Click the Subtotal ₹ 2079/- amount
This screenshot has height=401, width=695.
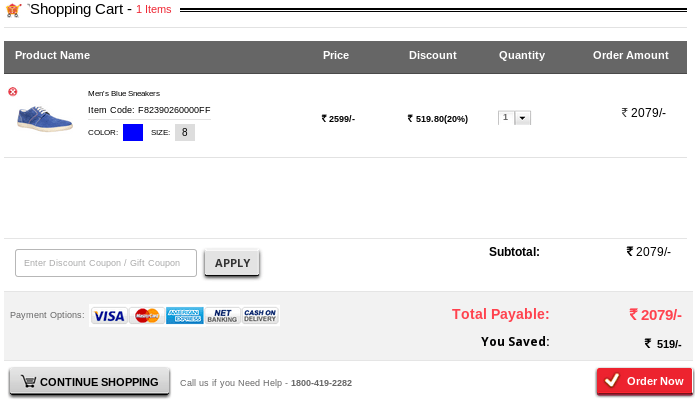pos(648,252)
